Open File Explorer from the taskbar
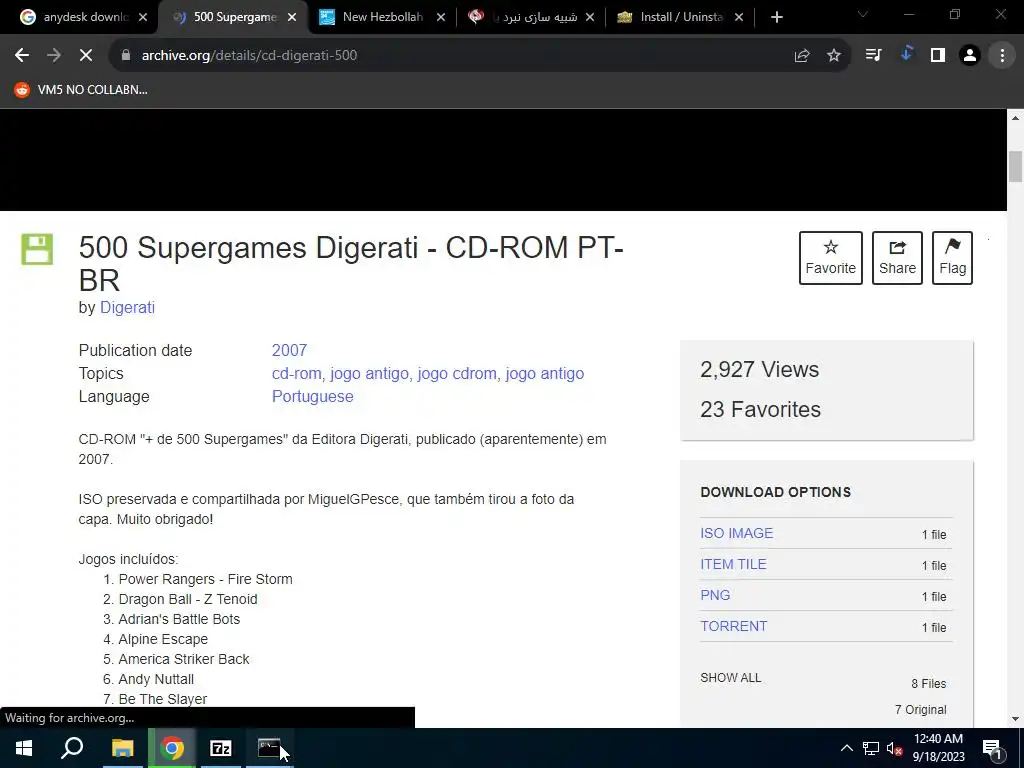The image size is (1024, 768). [x=122, y=748]
